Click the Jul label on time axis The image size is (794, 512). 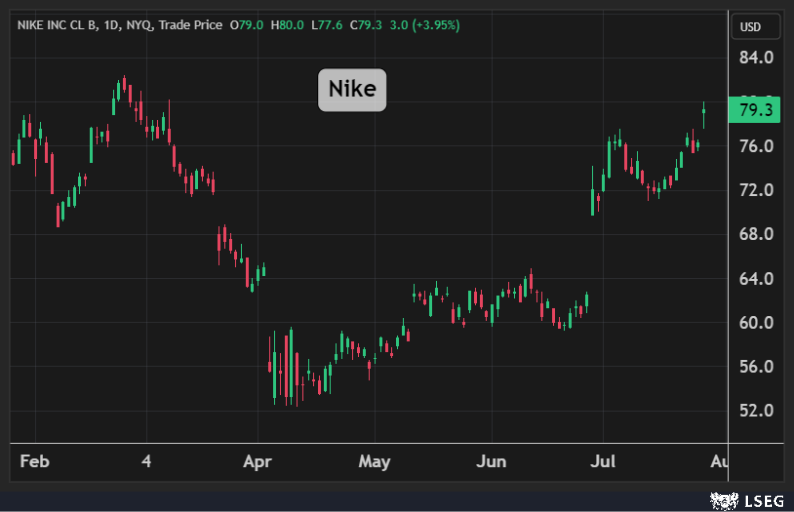[603, 462]
